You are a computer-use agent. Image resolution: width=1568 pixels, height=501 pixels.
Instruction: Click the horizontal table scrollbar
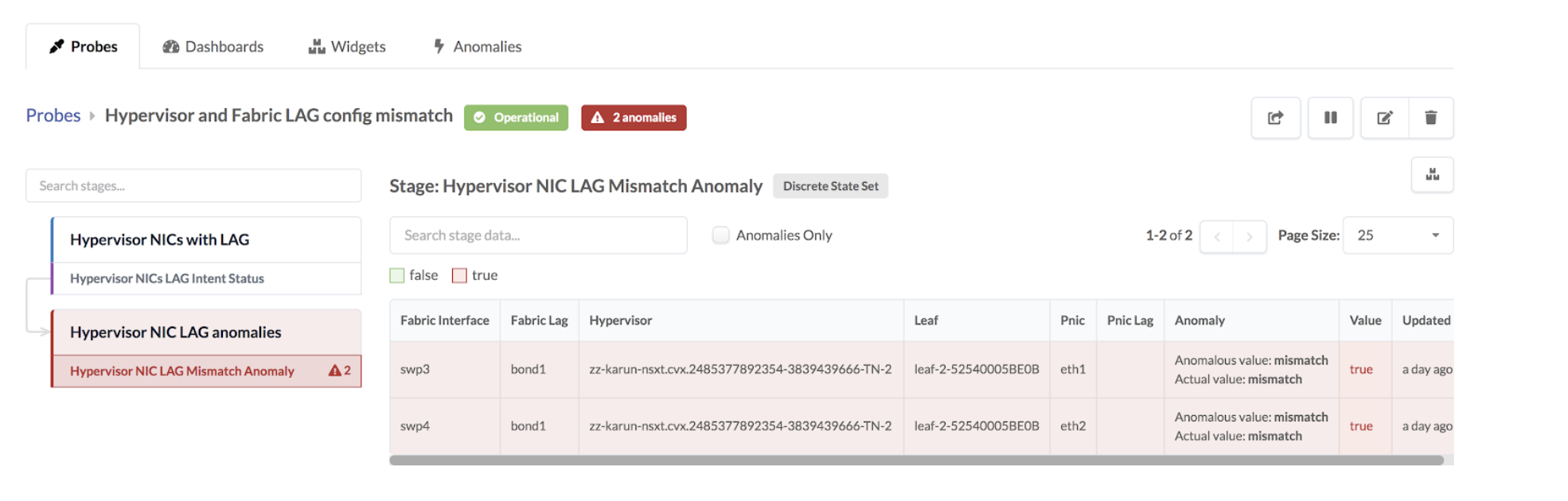click(x=915, y=460)
